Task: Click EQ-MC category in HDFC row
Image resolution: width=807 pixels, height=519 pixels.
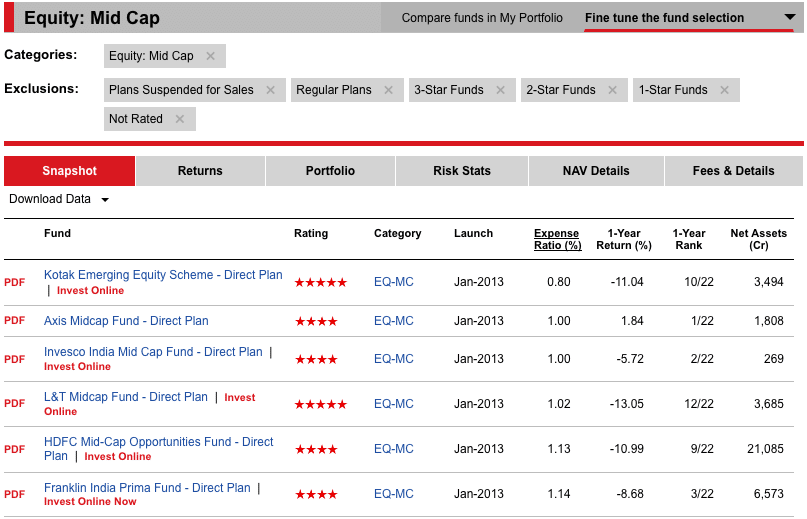Action: tap(394, 449)
